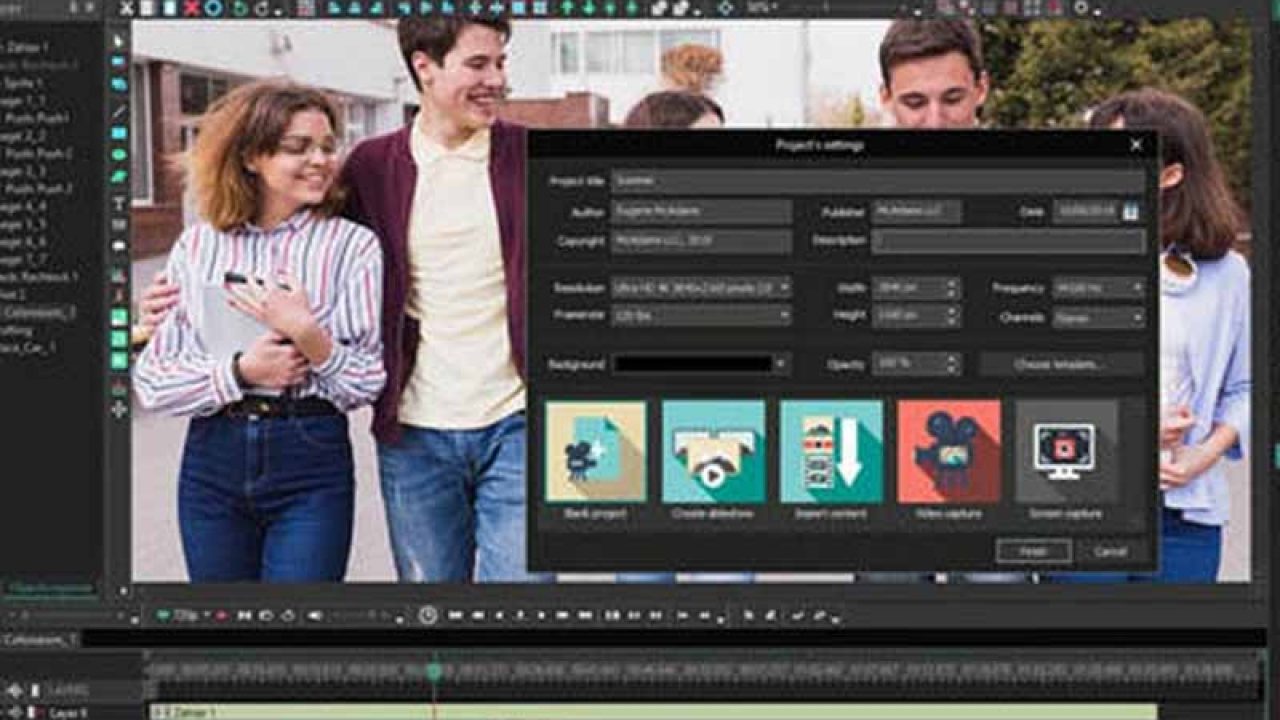Click the Paste clipboard icon in the top toolbar

point(169,8)
